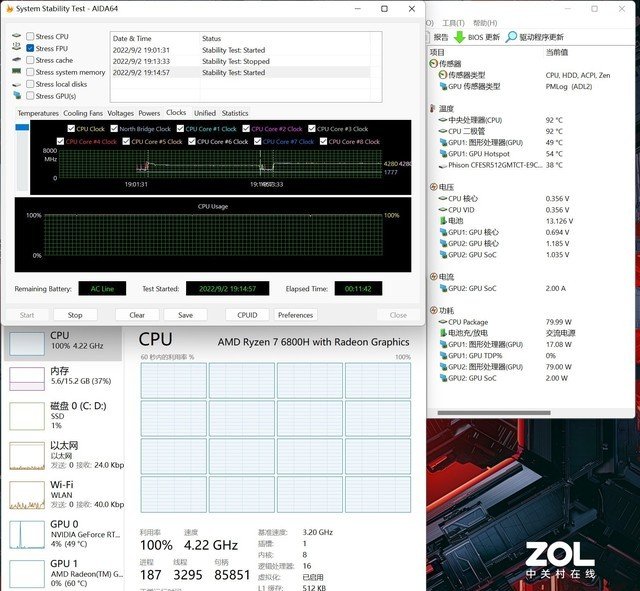The width and height of the screenshot is (640, 591).
Task: Open the Voltages tab
Action: [120, 113]
